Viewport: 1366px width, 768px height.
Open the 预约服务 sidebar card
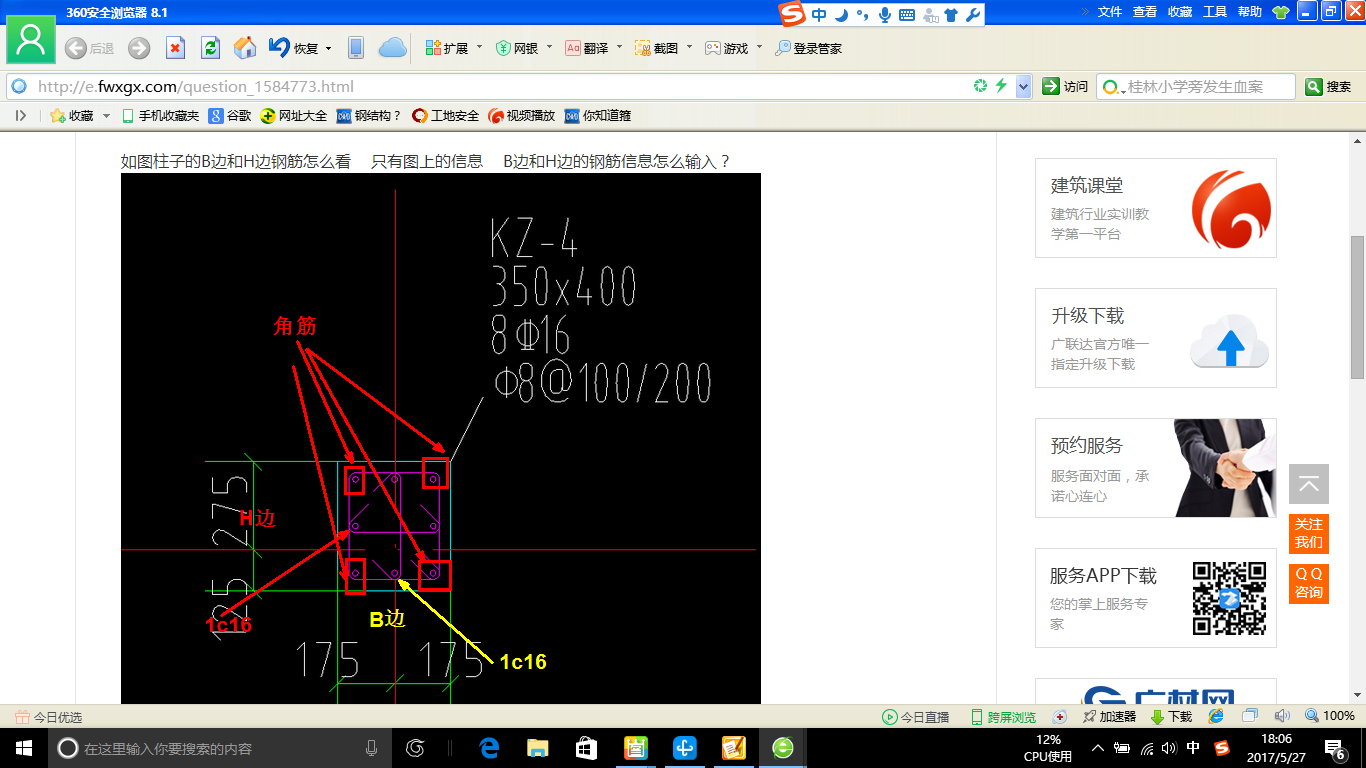[x=1155, y=468]
